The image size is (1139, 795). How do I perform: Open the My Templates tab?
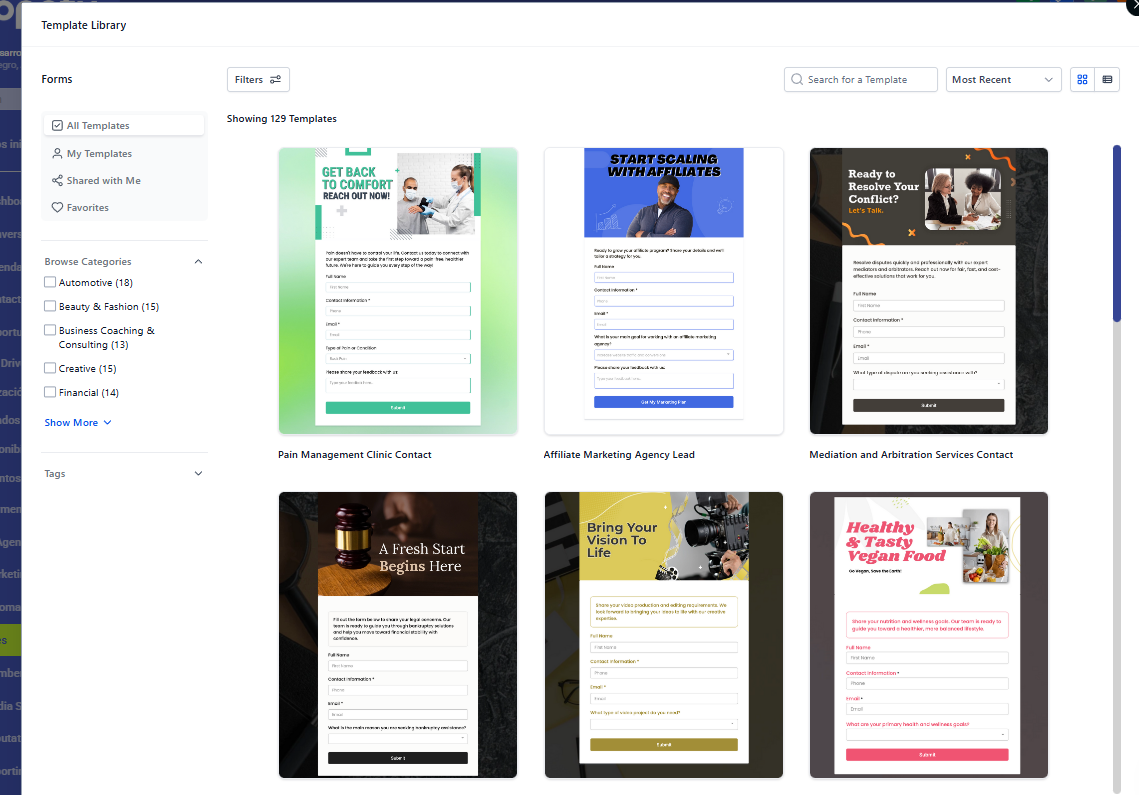[x=99, y=154]
